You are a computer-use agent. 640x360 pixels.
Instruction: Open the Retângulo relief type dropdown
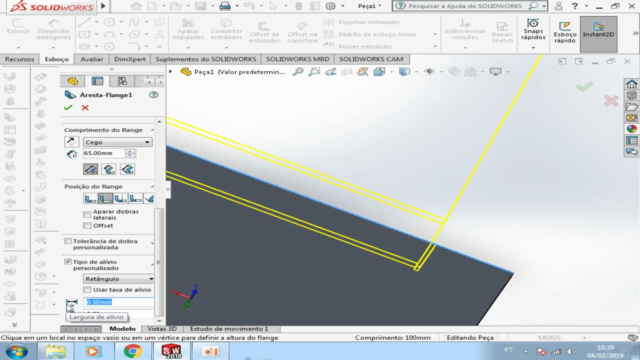[119, 279]
